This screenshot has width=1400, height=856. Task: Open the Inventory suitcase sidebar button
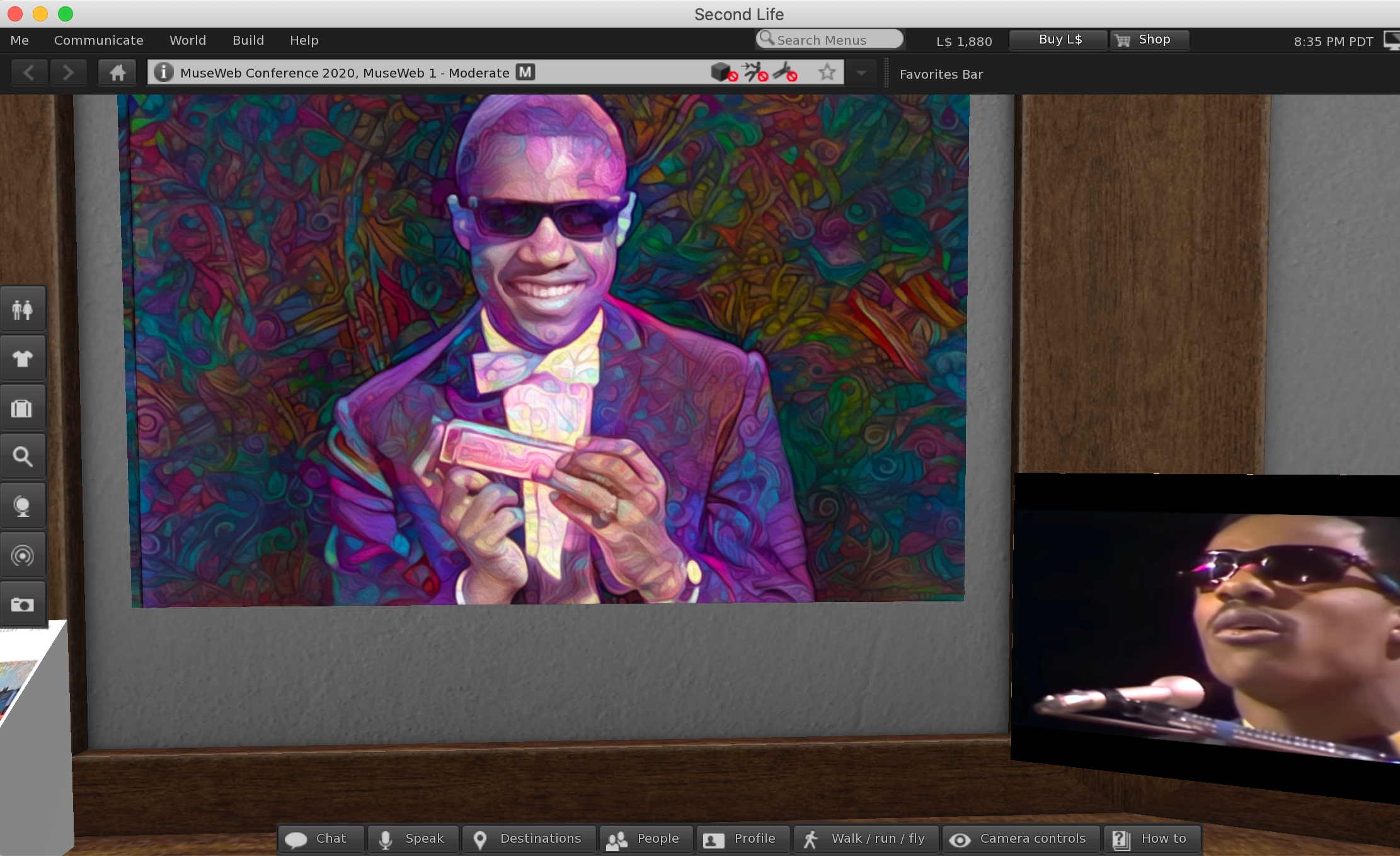[23, 408]
